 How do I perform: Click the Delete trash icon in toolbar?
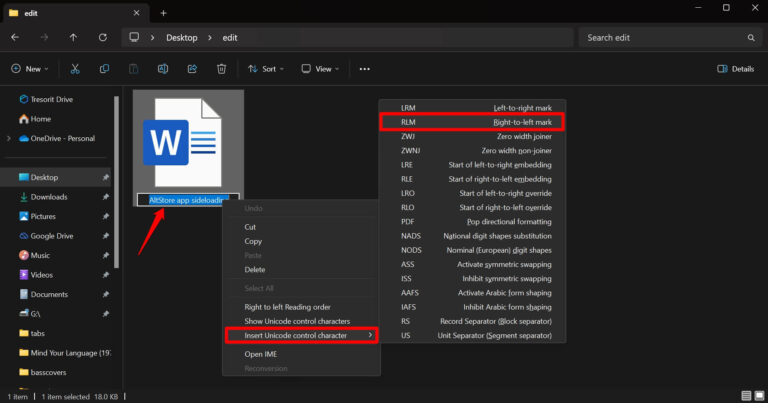coord(222,69)
